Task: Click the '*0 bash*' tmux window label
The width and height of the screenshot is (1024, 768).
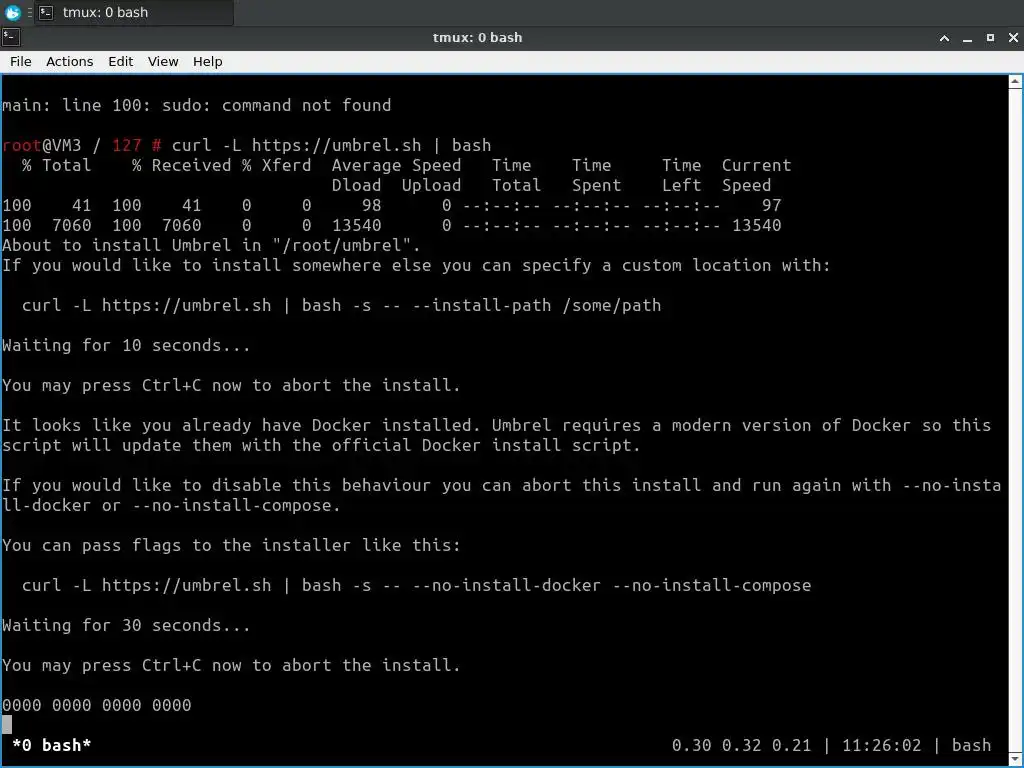Action: (x=52, y=745)
